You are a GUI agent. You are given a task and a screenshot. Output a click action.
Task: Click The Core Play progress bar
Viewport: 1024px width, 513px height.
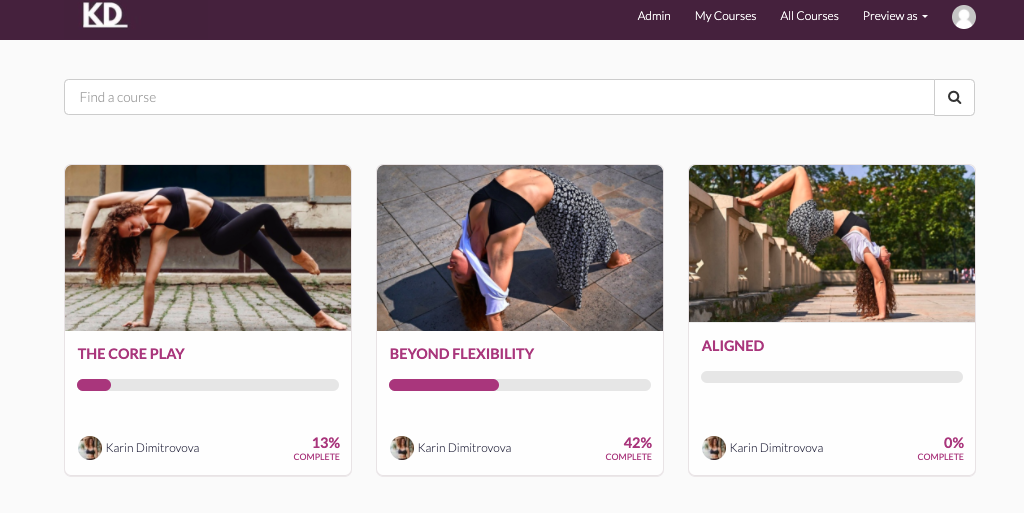208,385
